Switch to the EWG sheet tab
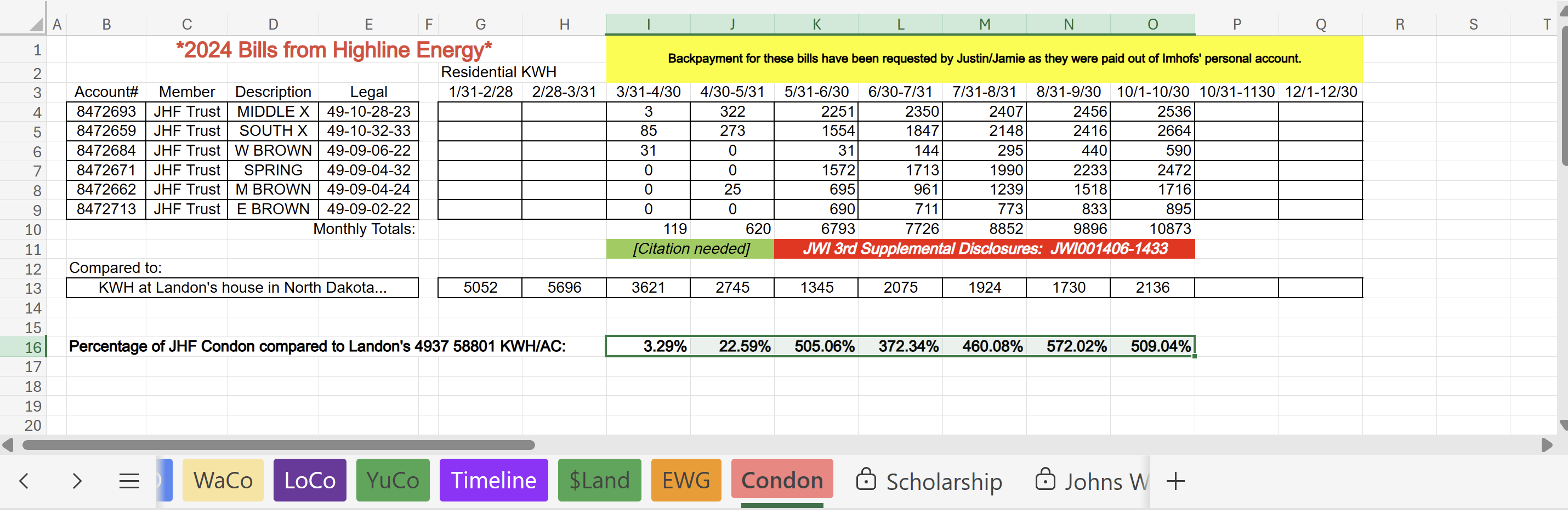The image size is (1568, 513). point(686,480)
